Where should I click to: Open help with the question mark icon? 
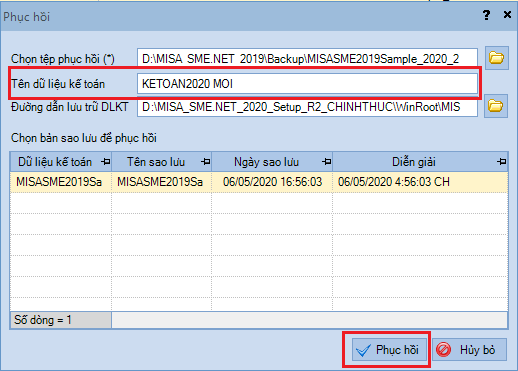pos(486,15)
